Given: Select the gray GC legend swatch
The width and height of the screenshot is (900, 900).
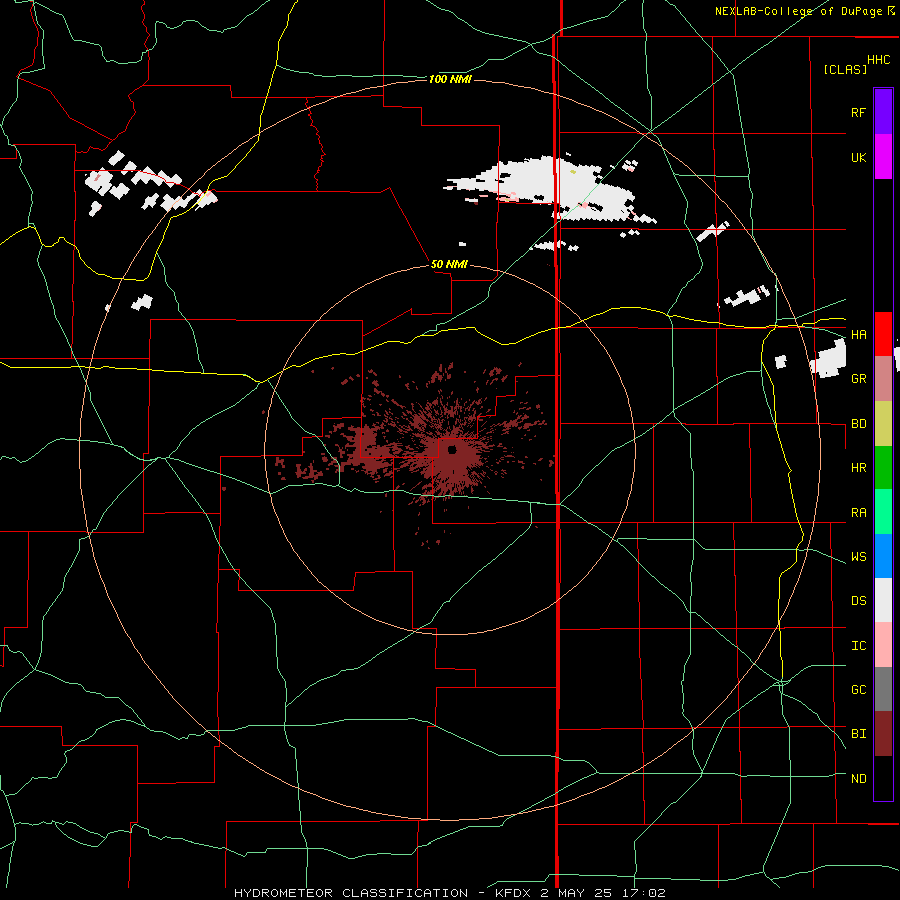Looking at the screenshot, I should [x=883, y=689].
